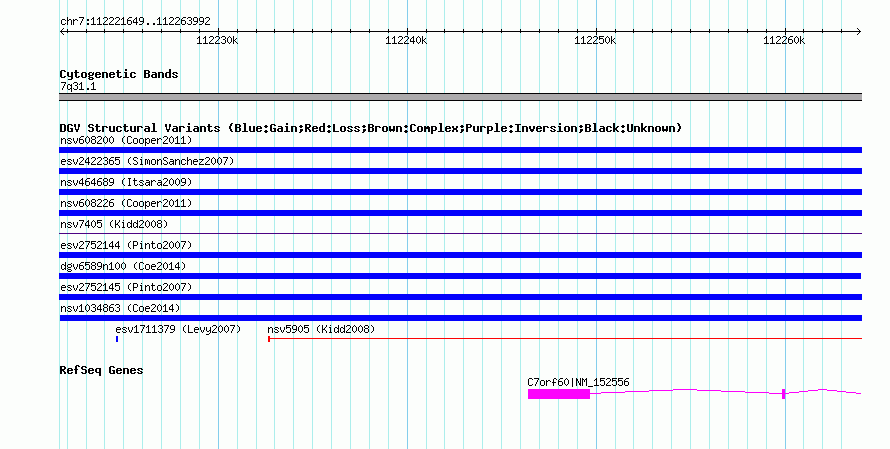
Task: Click the small blue mark under esv1711379
Action: tap(117, 339)
